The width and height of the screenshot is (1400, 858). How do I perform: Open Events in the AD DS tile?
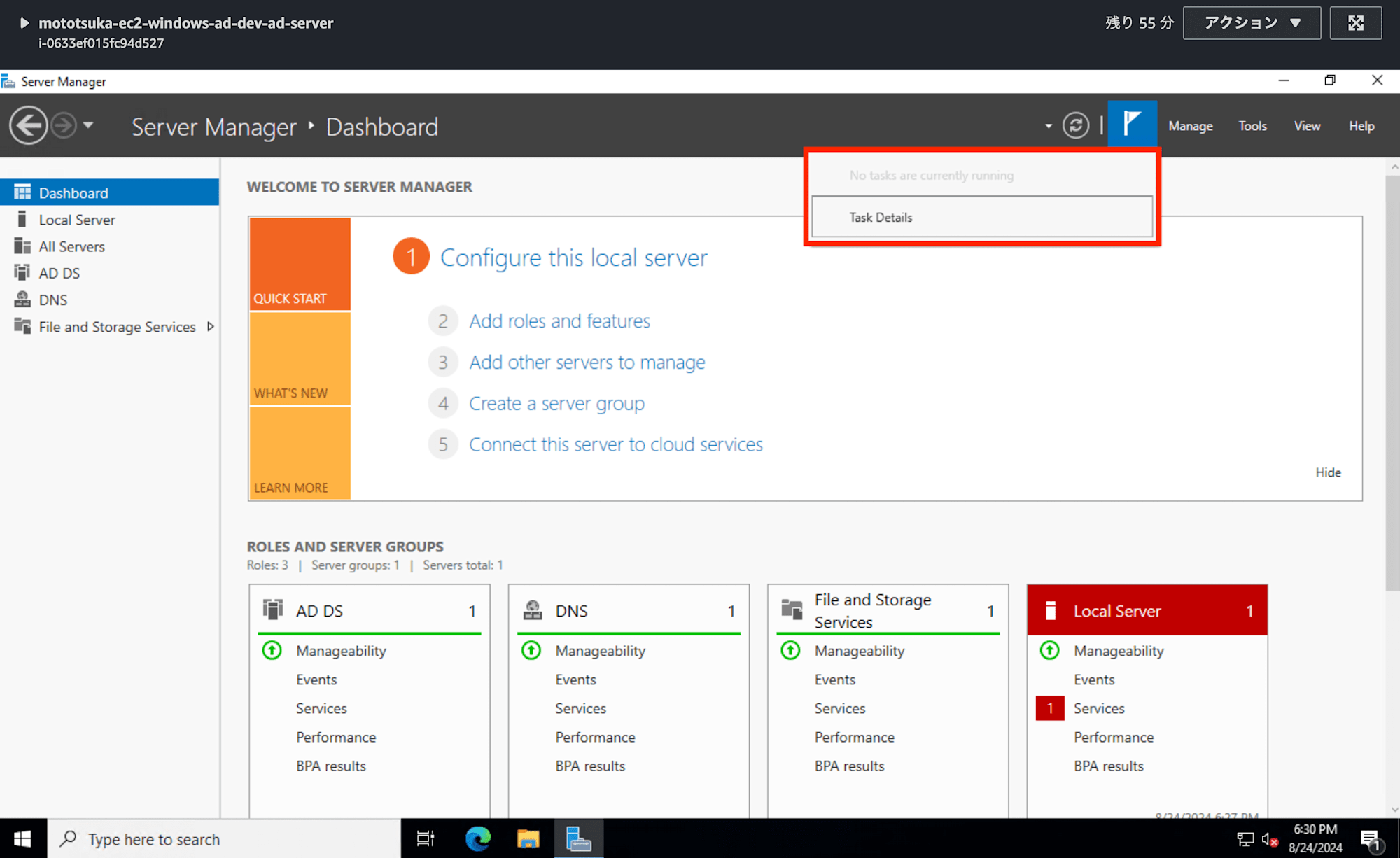coord(316,680)
